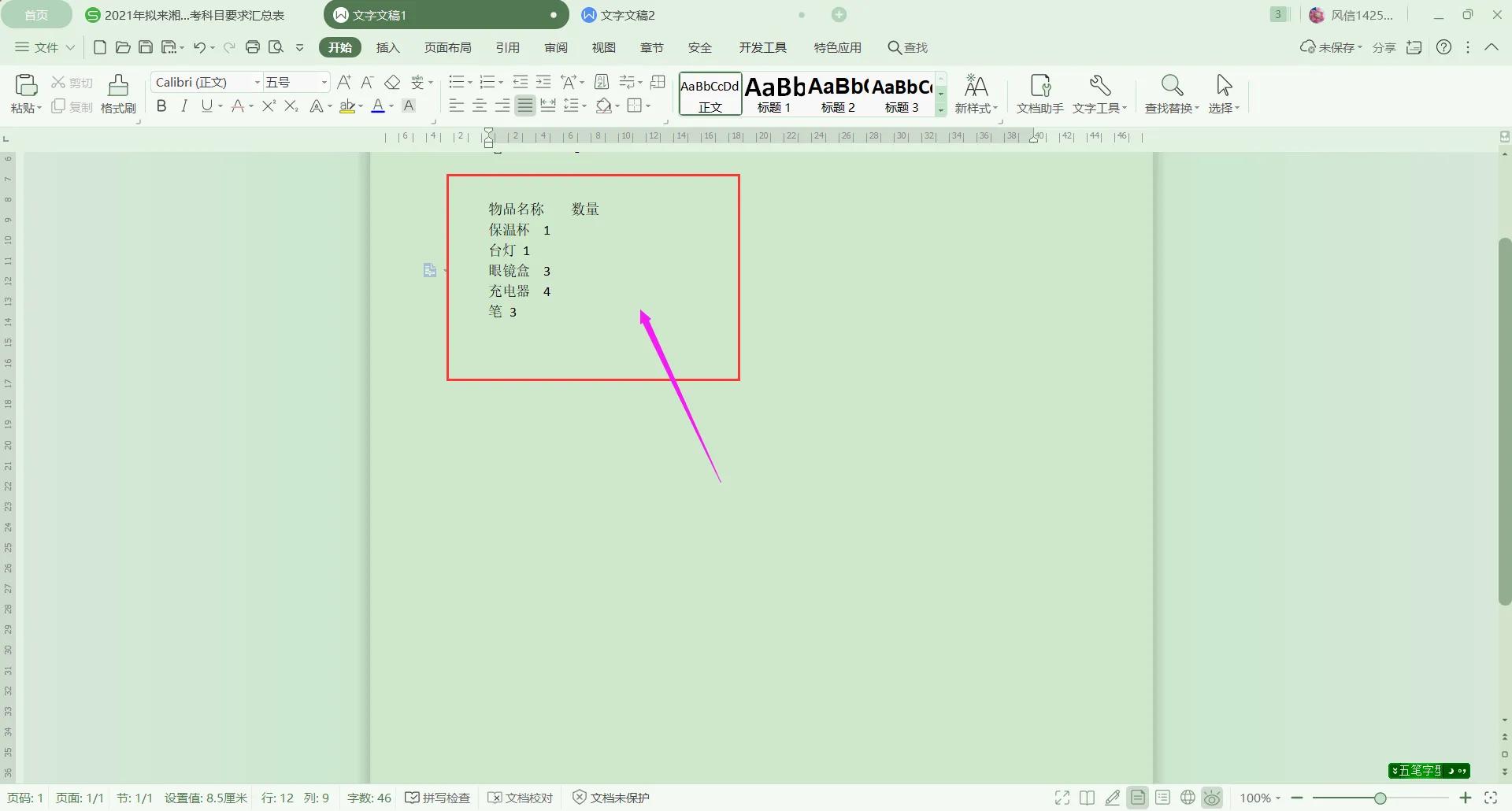
Task: Click the 分享 (Share) button
Action: (1384, 47)
